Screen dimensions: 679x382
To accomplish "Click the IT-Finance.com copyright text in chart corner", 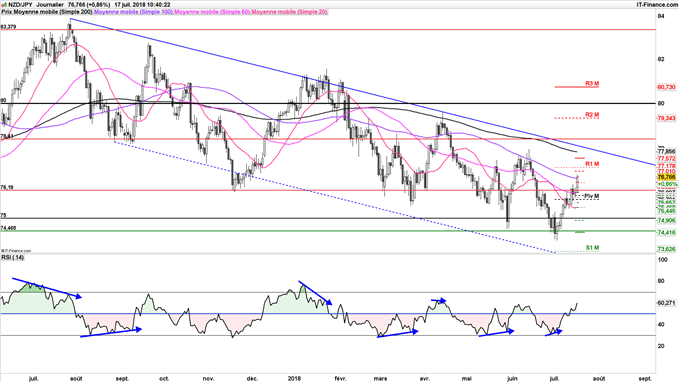I will pos(16,250).
